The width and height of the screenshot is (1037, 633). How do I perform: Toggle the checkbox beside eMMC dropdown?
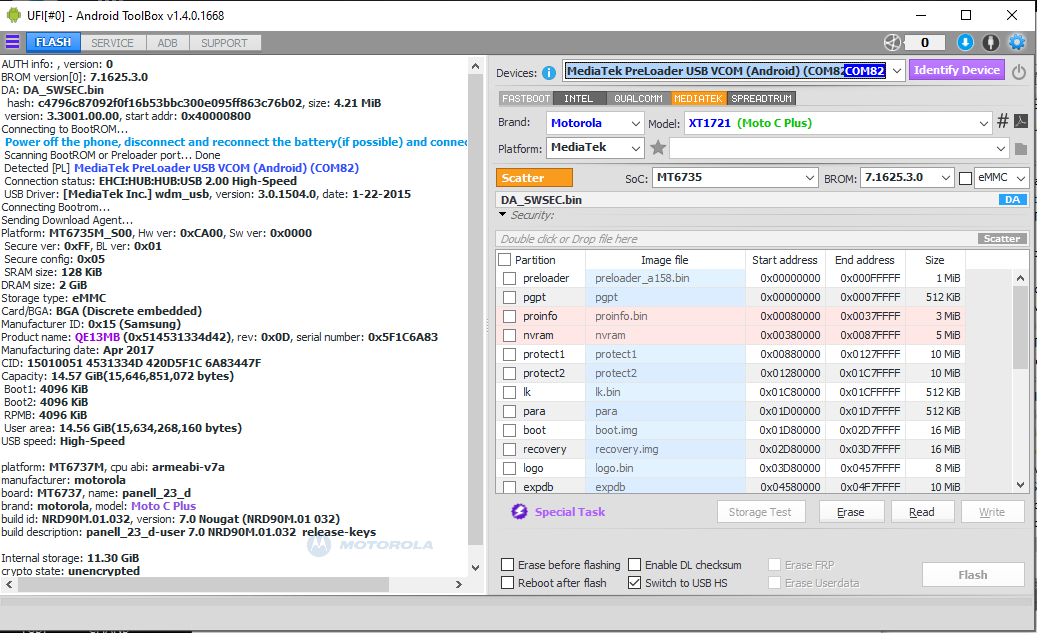point(966,178)
